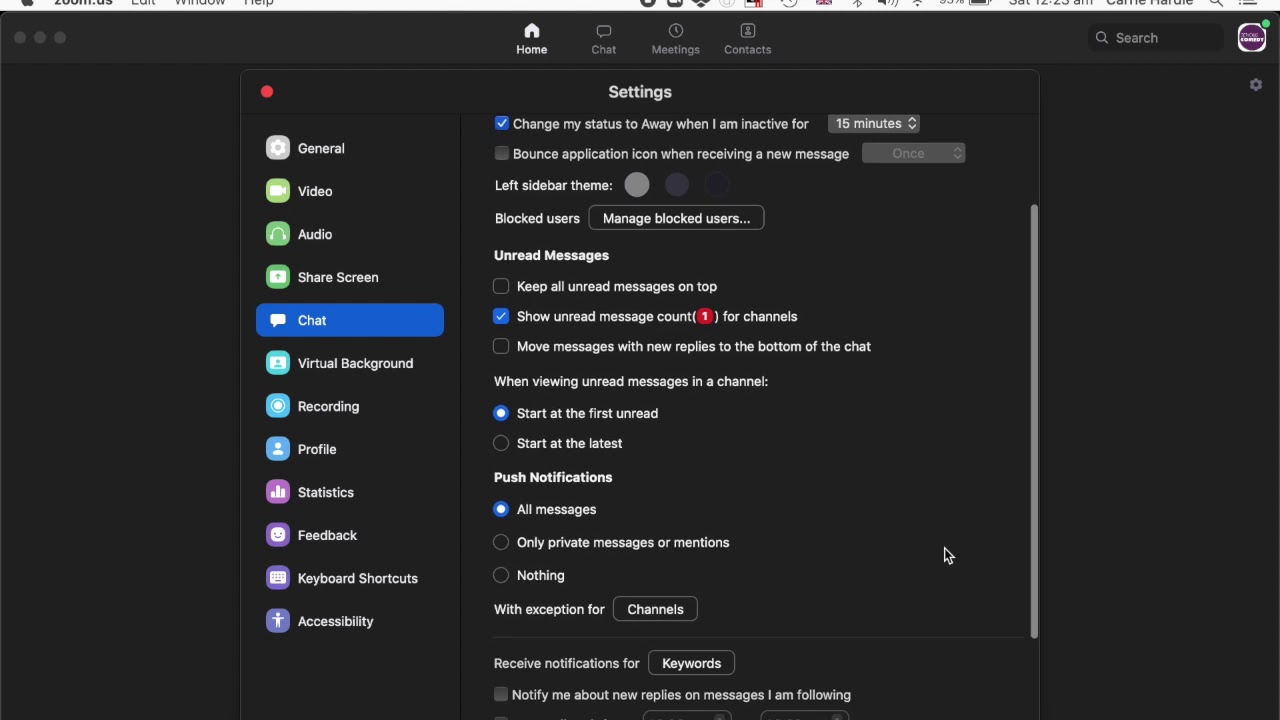Go to the Contacts tab
Image resolution: width=1280 pixels, height=720 pixels.
[x=747, y=38]
